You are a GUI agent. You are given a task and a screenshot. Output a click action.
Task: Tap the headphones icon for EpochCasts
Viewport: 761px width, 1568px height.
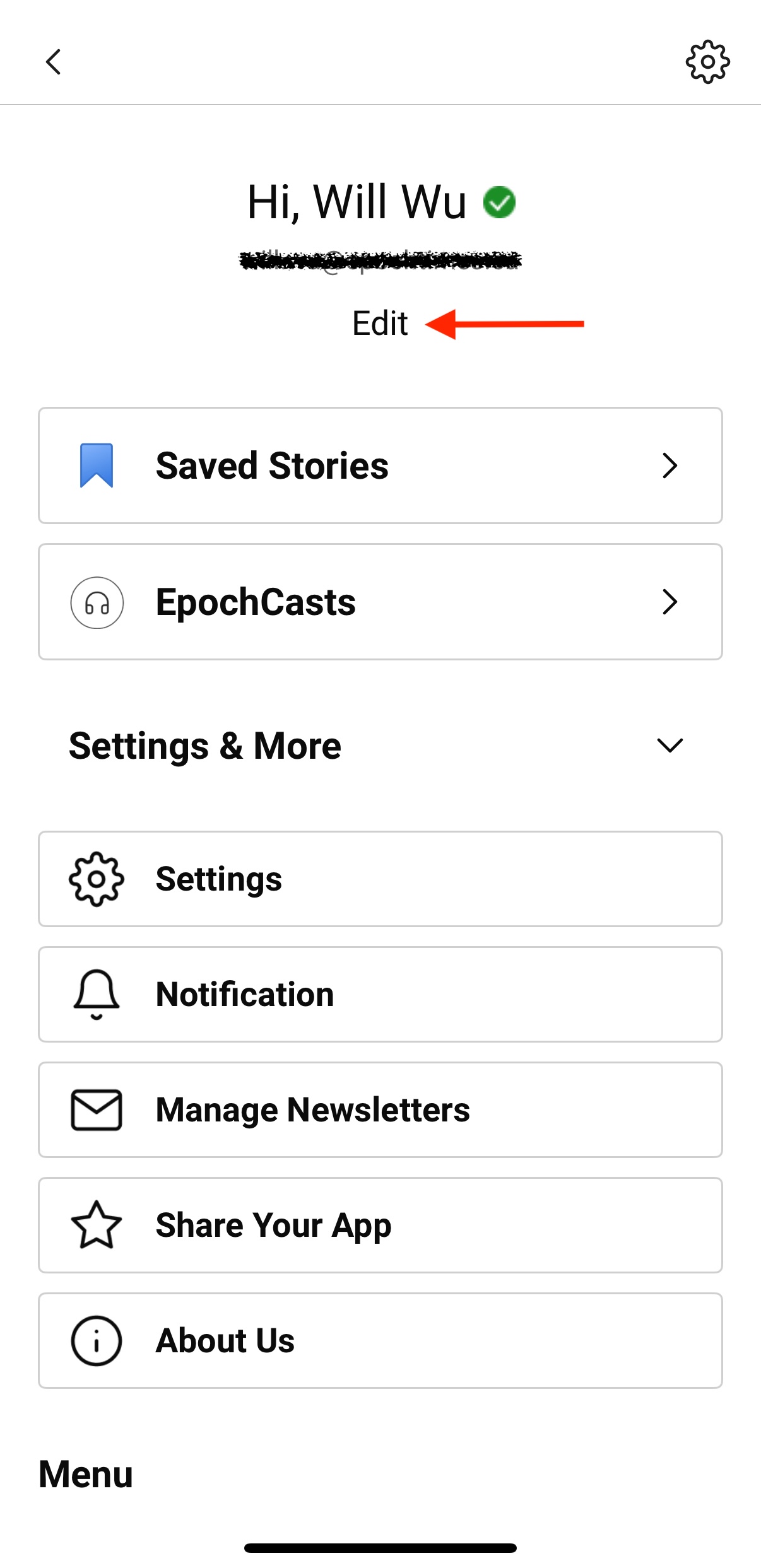[x=97, y=602]
